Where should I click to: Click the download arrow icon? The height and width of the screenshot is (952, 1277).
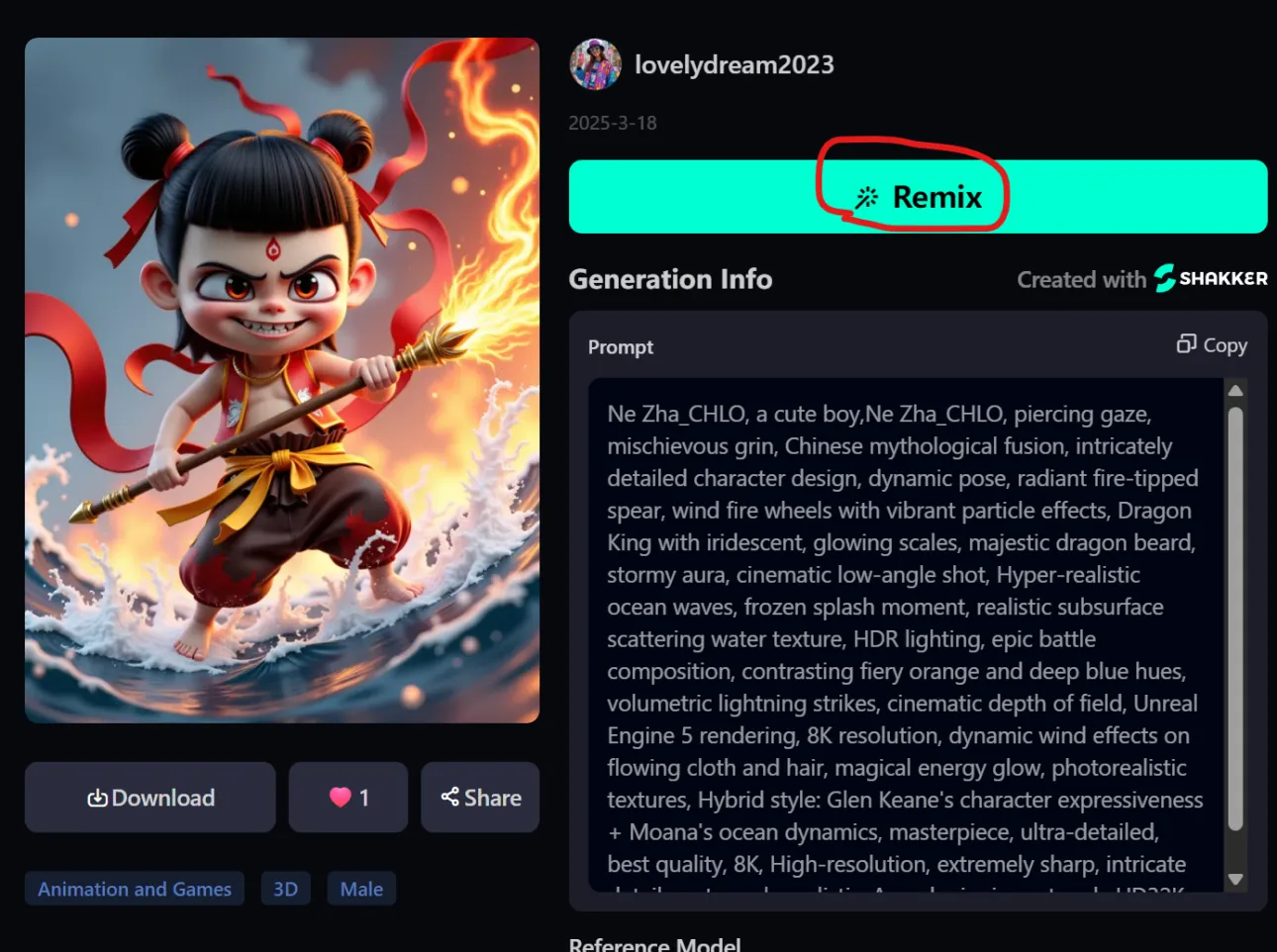coord(97,798)
